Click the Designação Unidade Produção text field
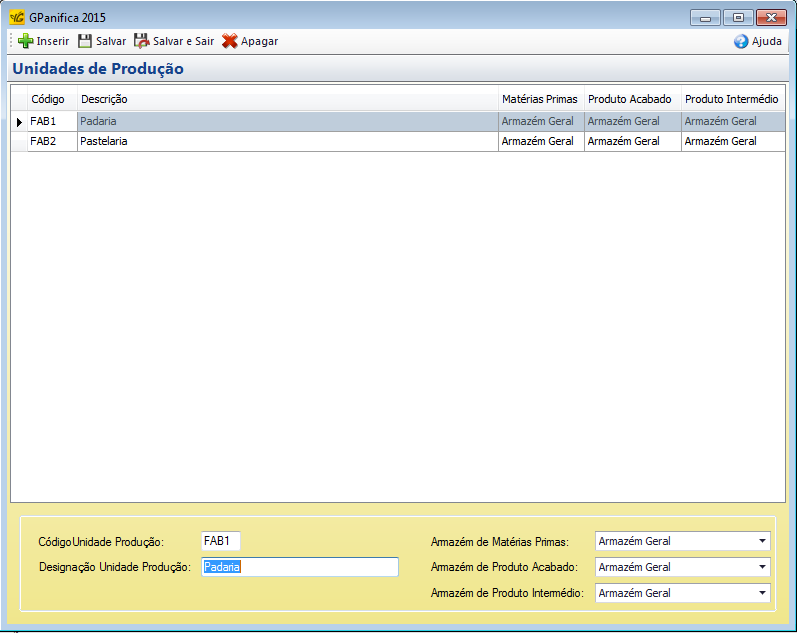The width and height of the screenshot is (797, 633). [x=299, y=567]
